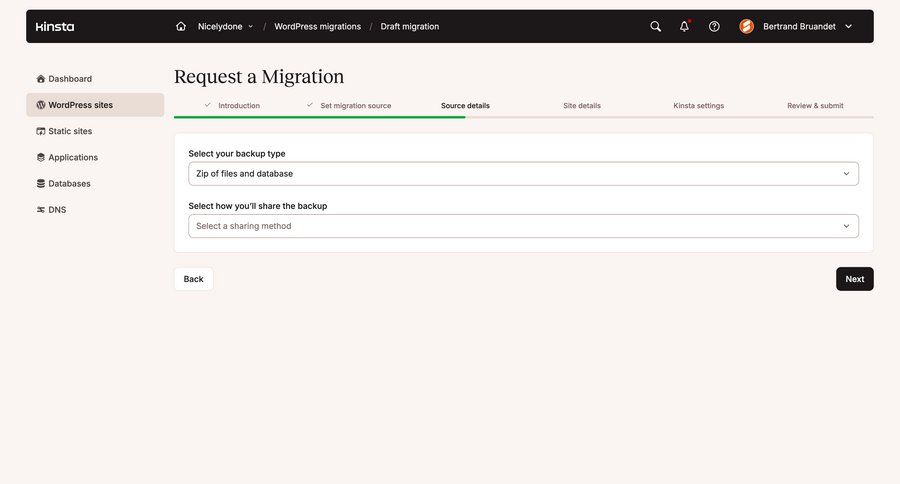Screen dimensions: 900x484
Task: Open notifications bell icon
Action: click(x=684, y=26)
